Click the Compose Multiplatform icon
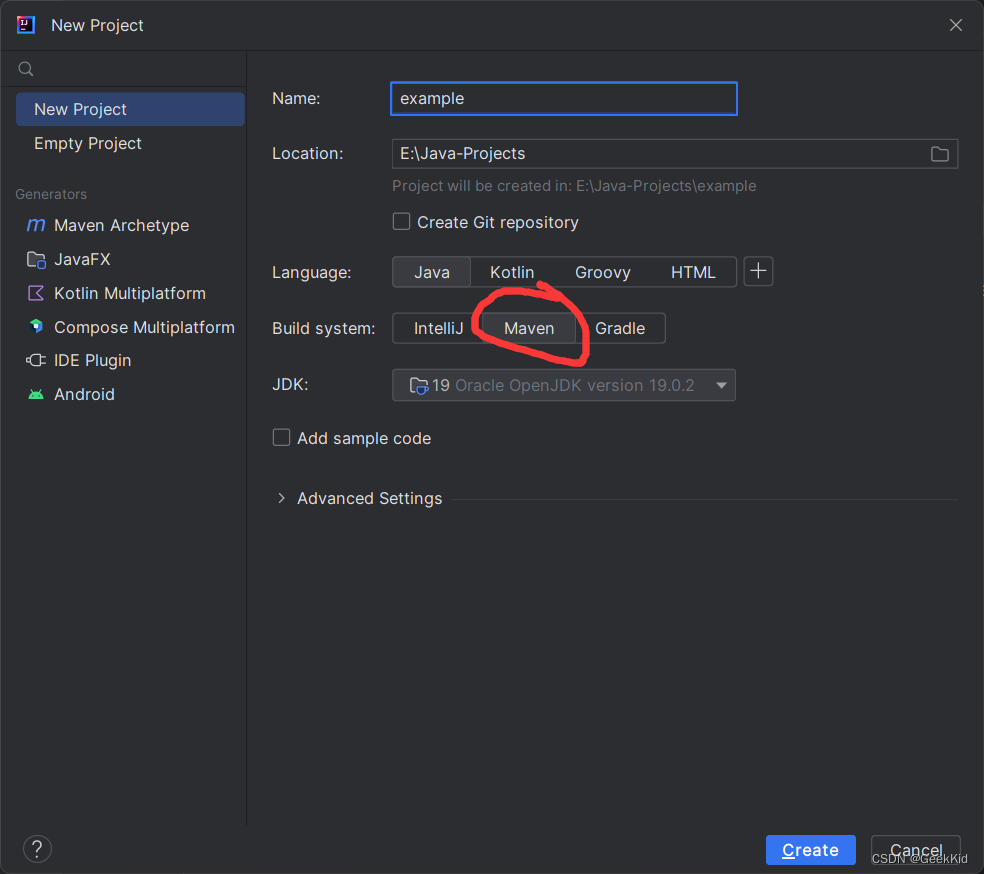Screen dimensions: 984x874 (x=36, y=326)
